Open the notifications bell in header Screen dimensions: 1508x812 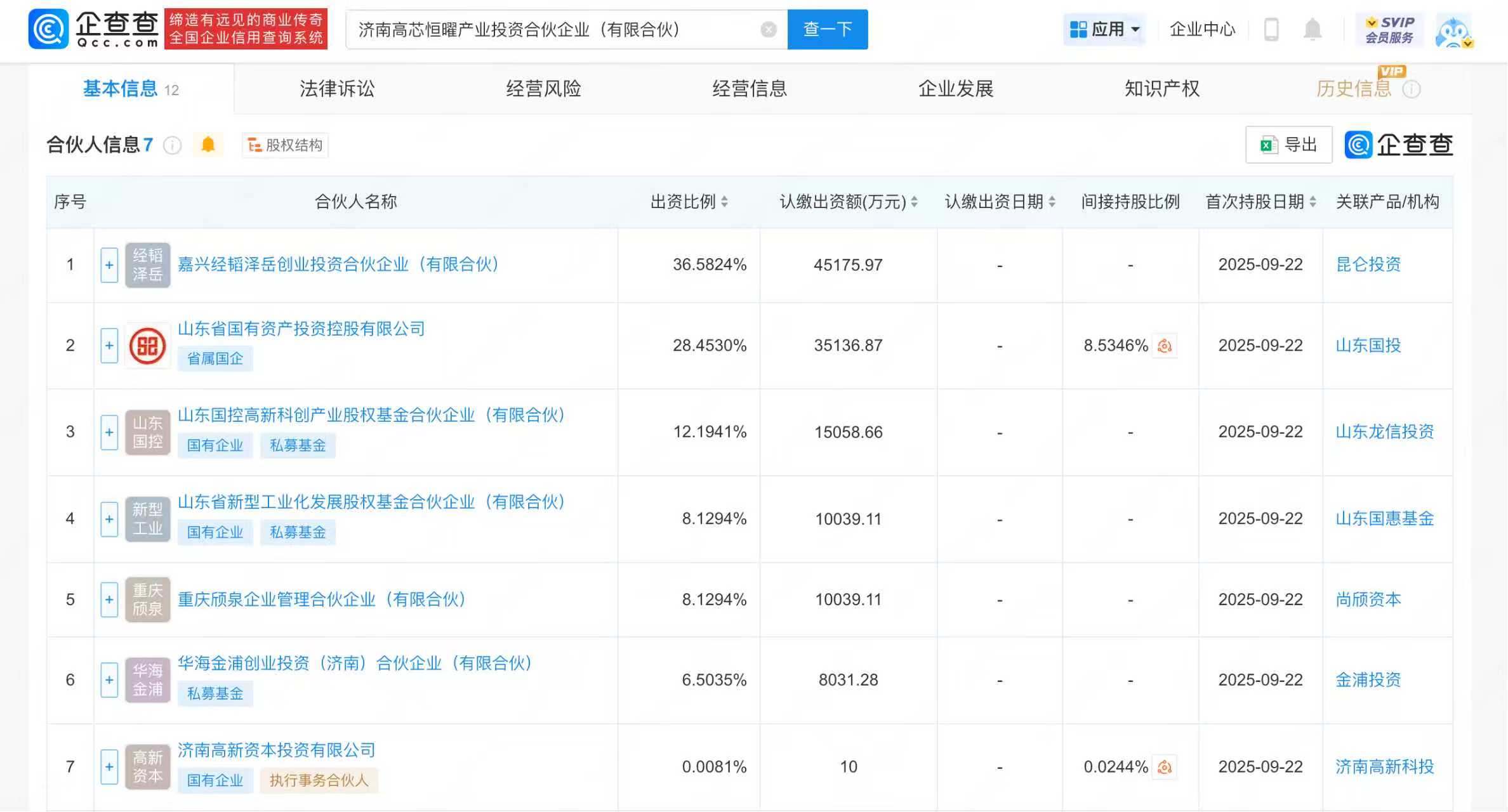1312,29
